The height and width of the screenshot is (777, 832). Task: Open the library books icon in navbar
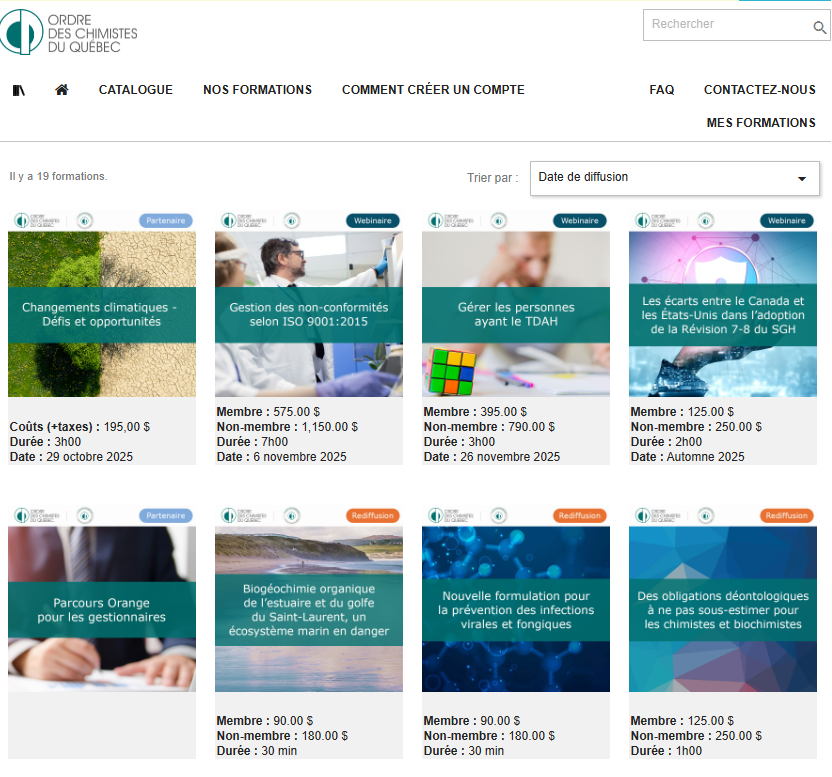click(19, 90)
